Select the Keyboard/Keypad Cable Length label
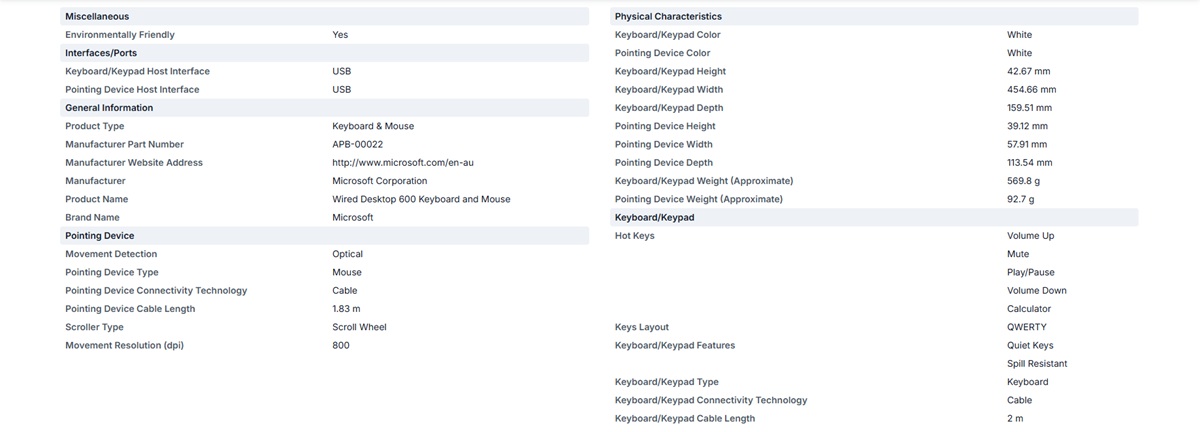The width and height of the screenshot is (1200, 432). click(685, 418)
